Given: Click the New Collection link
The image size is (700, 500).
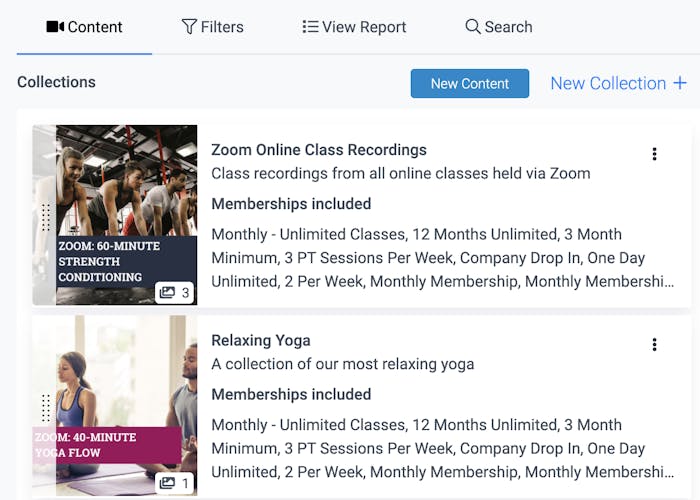Looking at the screenshot, I should (608, 83).
